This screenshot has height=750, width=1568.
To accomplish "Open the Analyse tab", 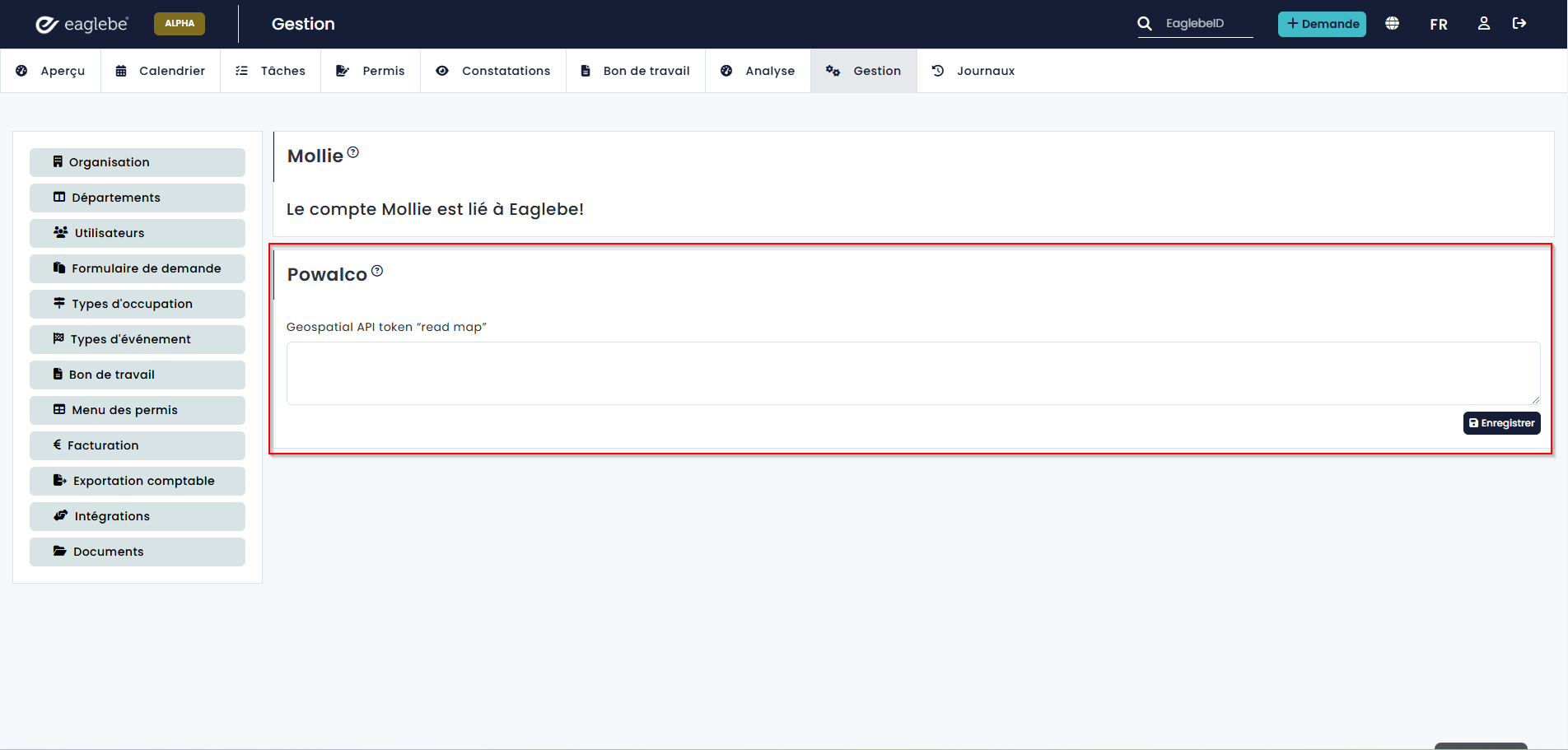I will (x=758, y=71).
